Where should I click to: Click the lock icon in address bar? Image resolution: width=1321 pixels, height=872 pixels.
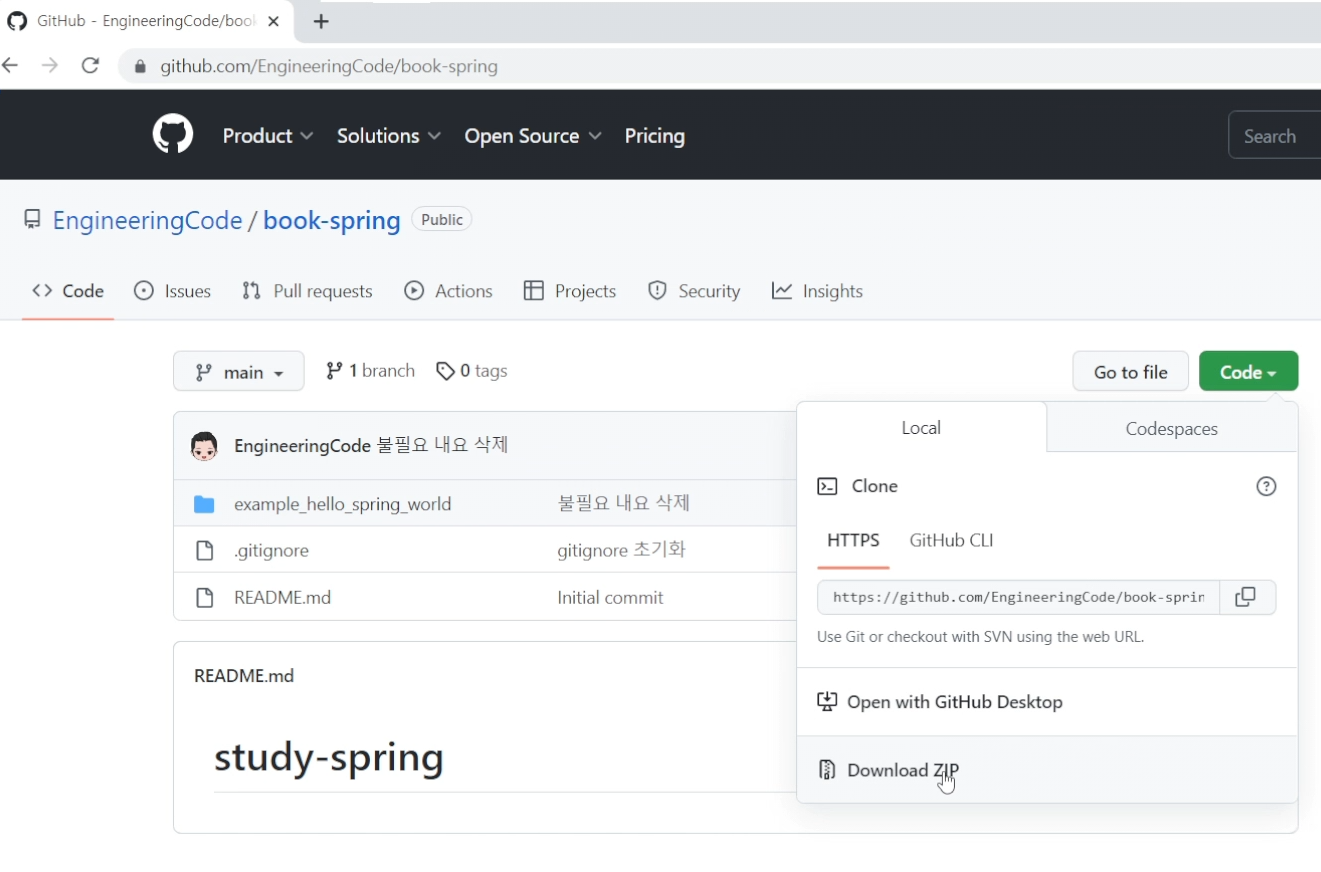[x=140, y=67]
